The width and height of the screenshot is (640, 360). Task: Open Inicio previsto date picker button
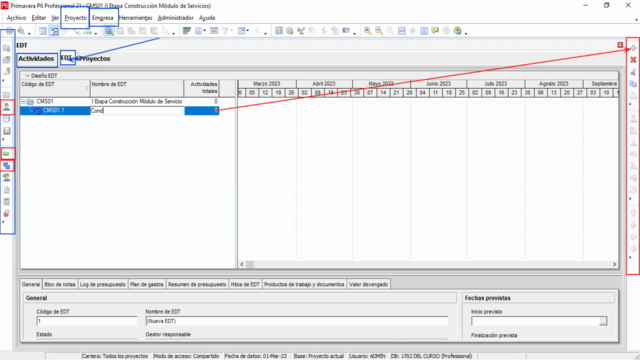pos(603,321)
